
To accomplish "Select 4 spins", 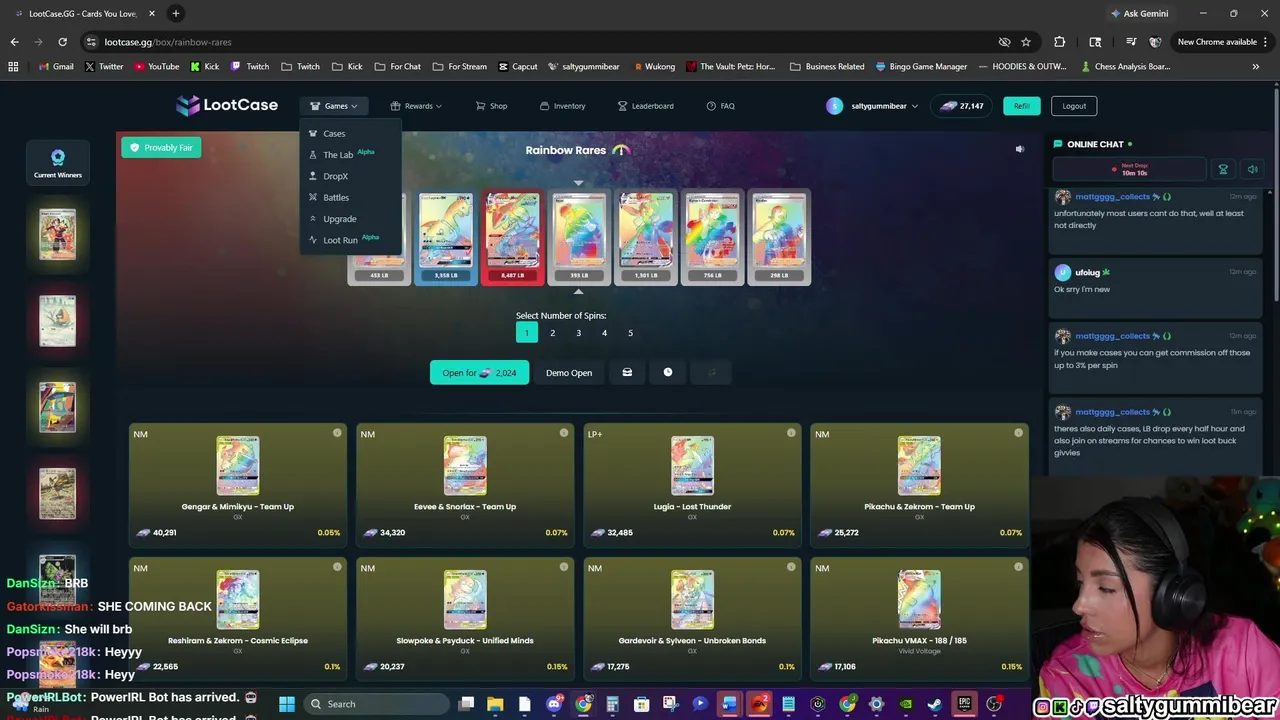I will (604, 333).
